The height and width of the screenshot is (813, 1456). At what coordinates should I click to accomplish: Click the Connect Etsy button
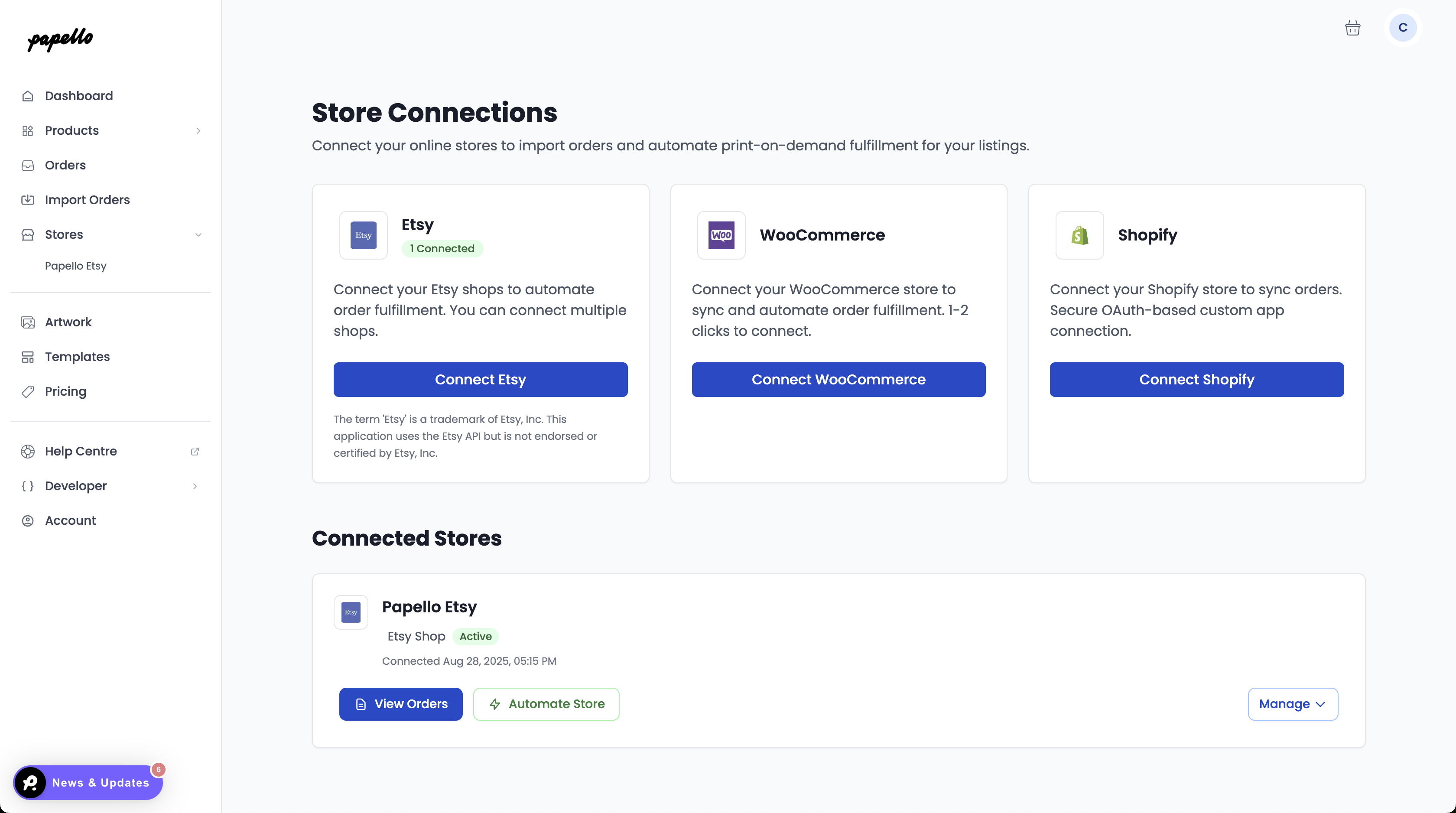481,379
